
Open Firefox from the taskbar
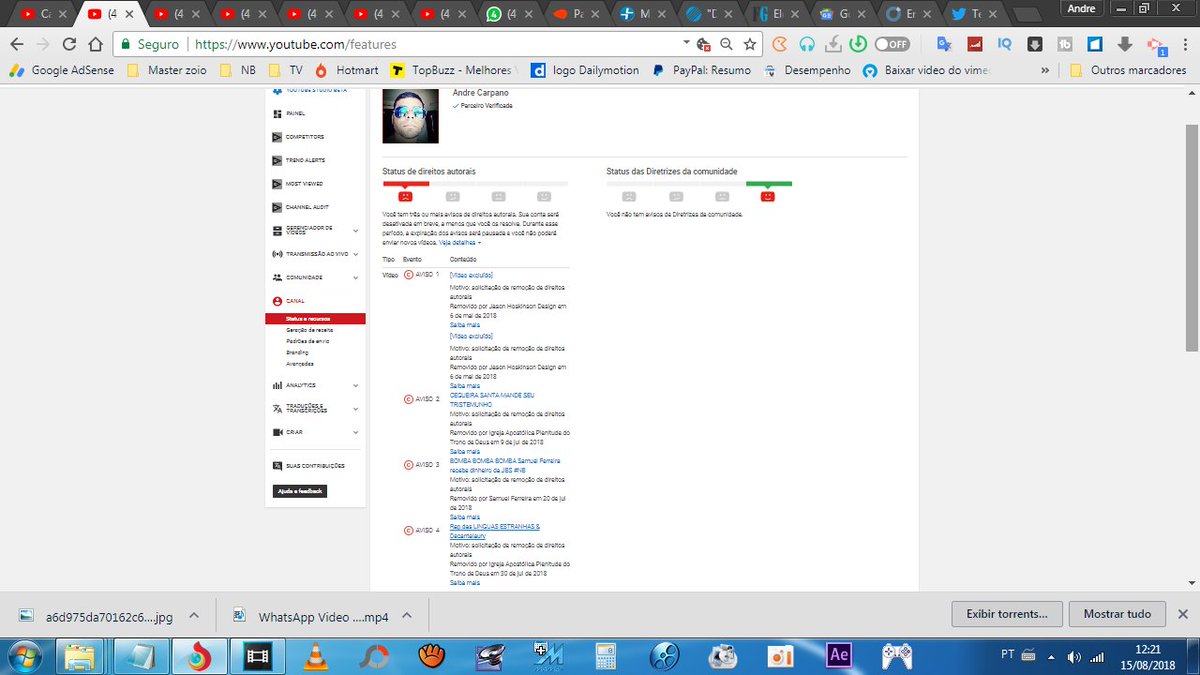[201, 656]
